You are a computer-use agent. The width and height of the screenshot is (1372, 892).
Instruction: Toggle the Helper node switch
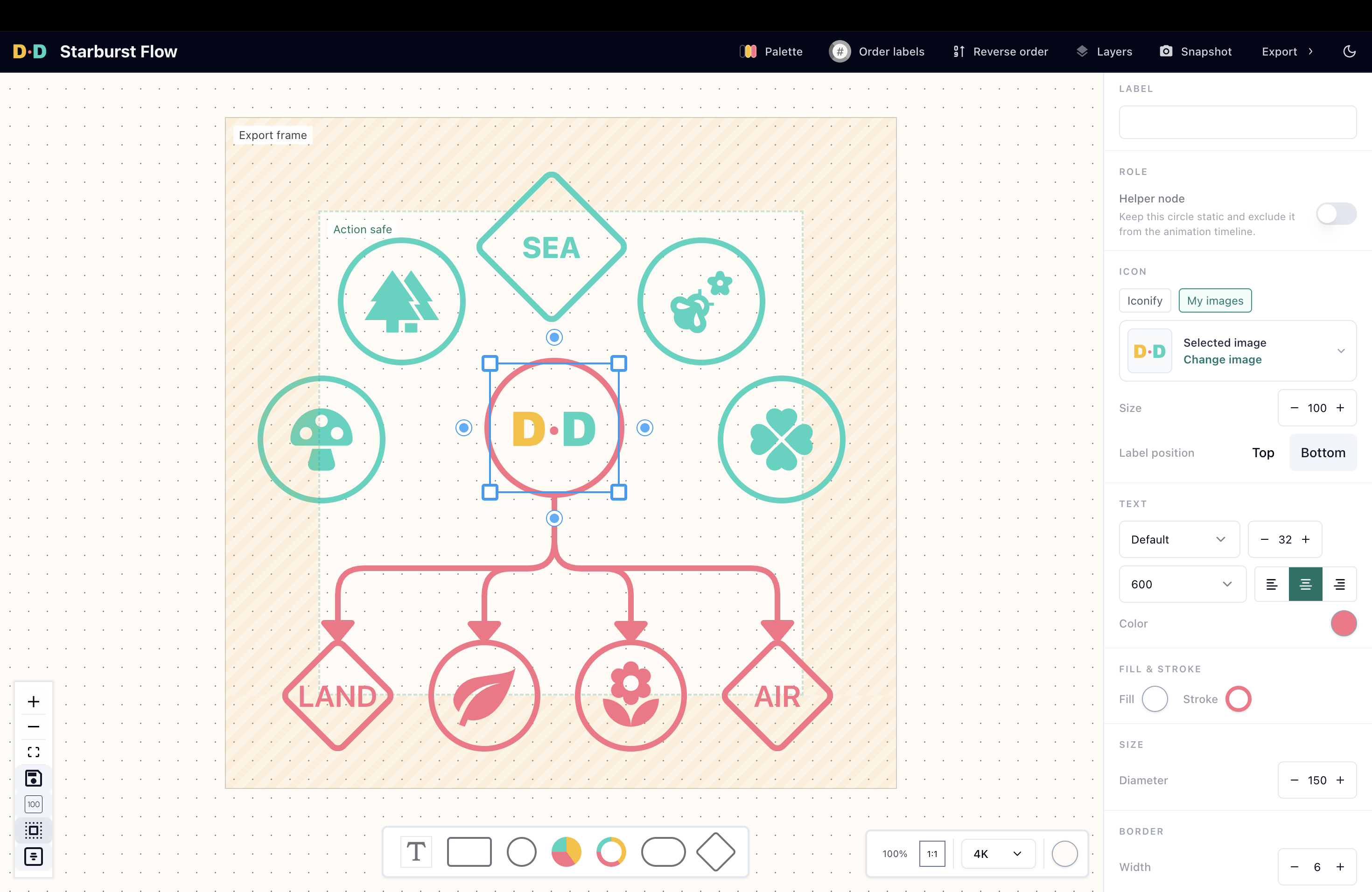(1336, 214)
